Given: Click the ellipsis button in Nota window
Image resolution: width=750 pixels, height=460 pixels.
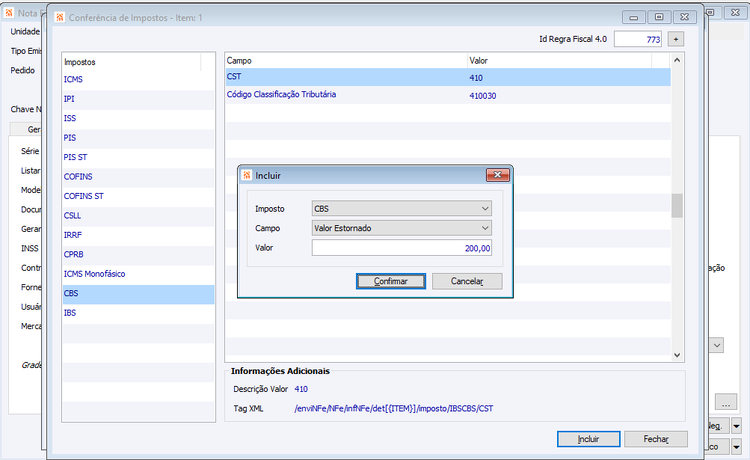Looking at the screenshot, I should click(x=726, y=402).
